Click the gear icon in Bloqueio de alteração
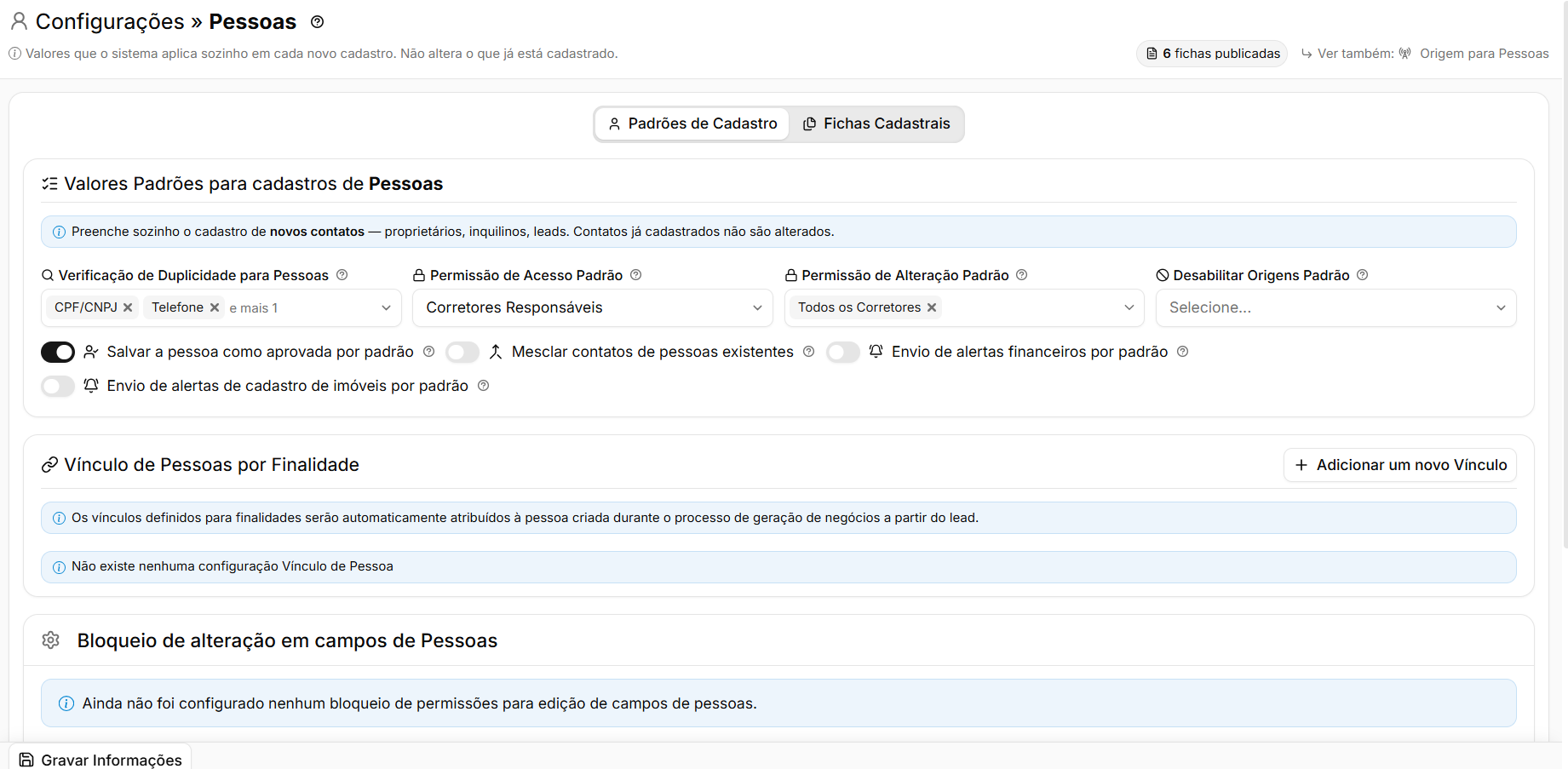The width and height of the screenshot is (1568, 769). pos(51,640)
